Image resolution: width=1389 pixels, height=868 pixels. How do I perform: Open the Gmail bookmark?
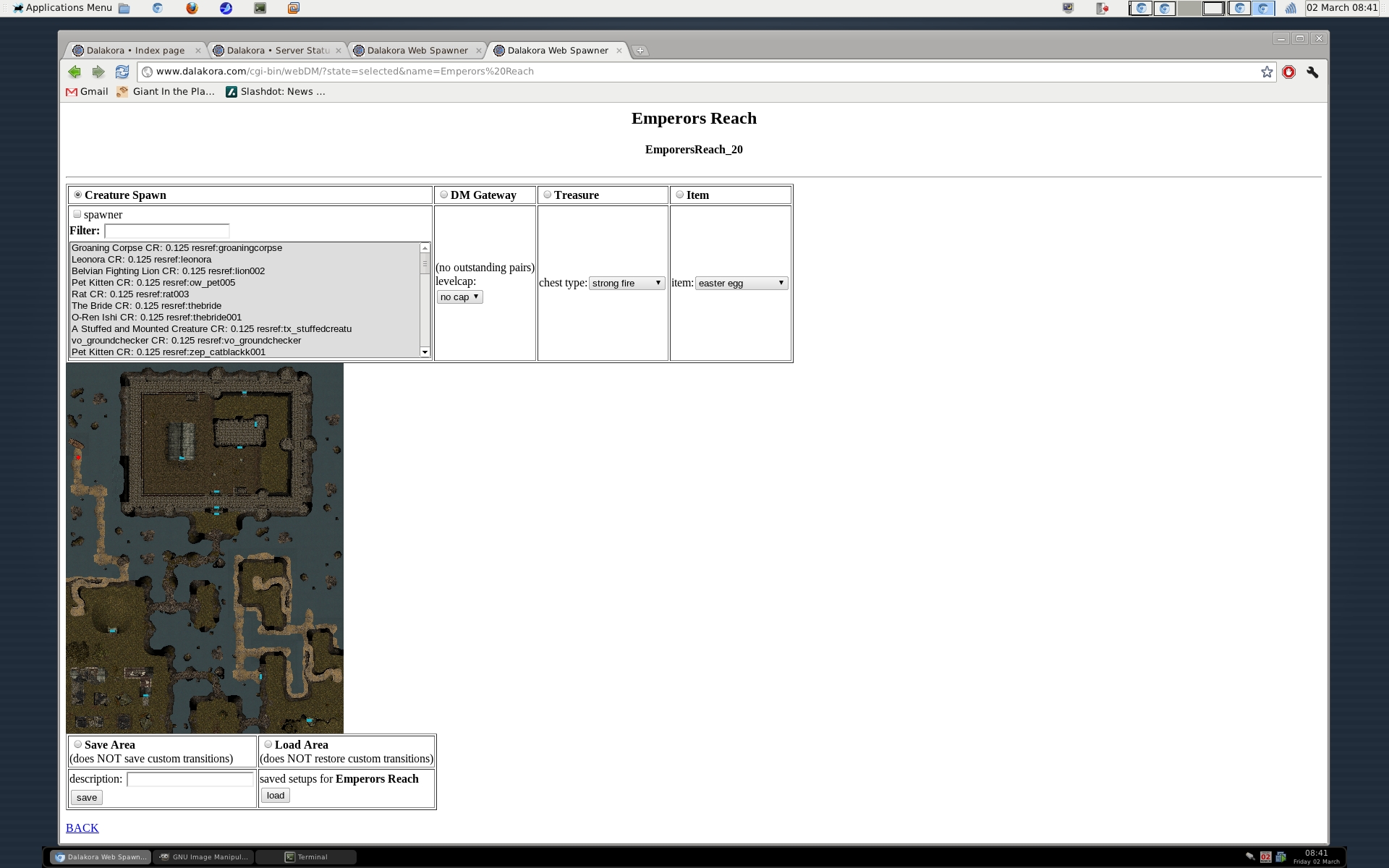(88, 91)
